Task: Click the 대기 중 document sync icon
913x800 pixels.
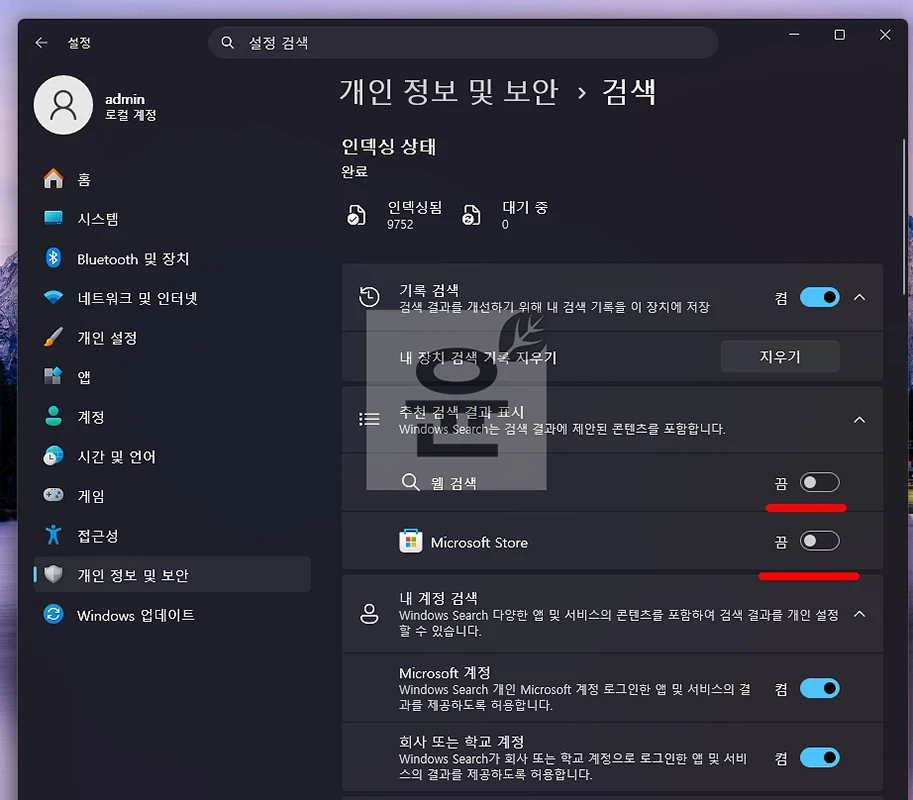Action: point(471,215)
